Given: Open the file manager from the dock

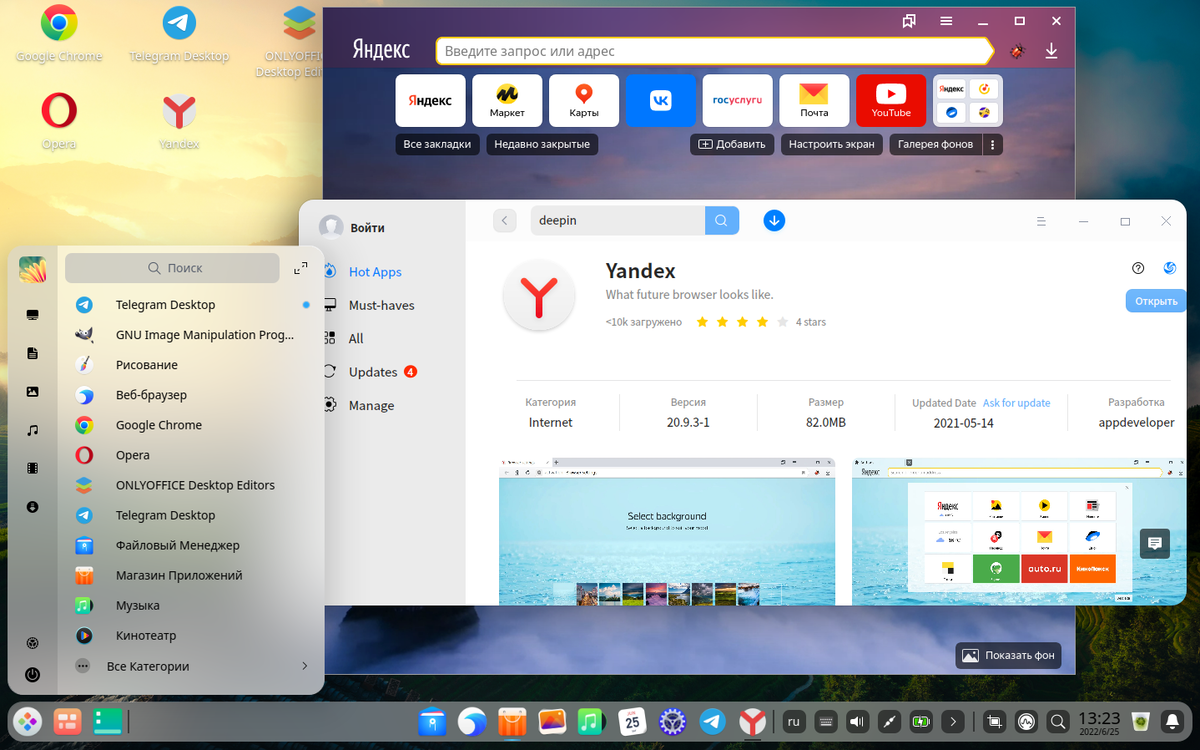Looking at the screenshot, I should (431, 721).
